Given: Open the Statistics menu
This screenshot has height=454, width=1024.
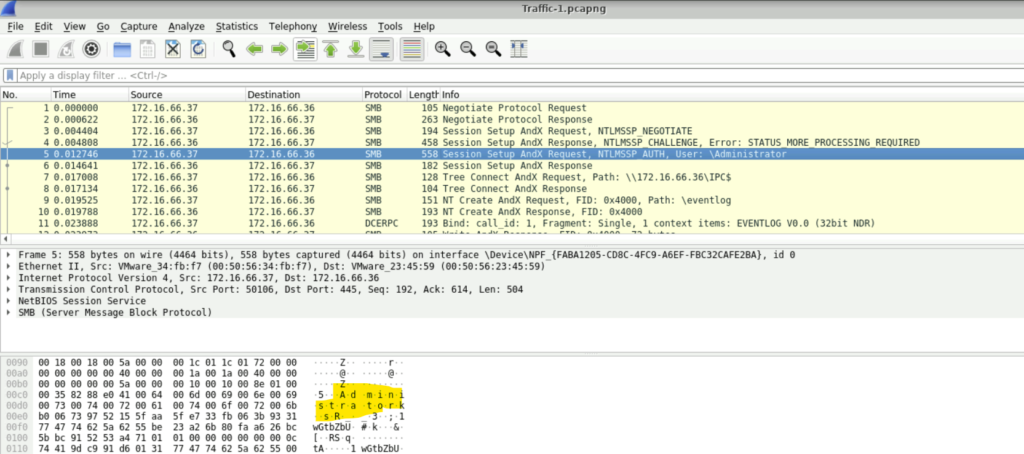Looking at the screenshot, I should pos(236,26).
